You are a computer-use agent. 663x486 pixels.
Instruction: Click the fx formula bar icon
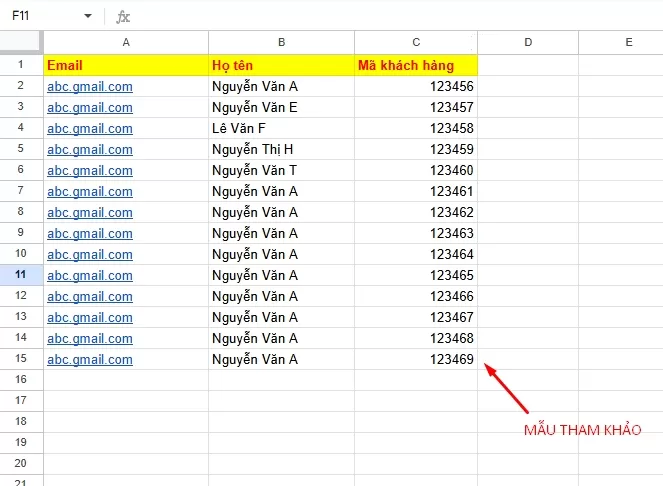123,17
